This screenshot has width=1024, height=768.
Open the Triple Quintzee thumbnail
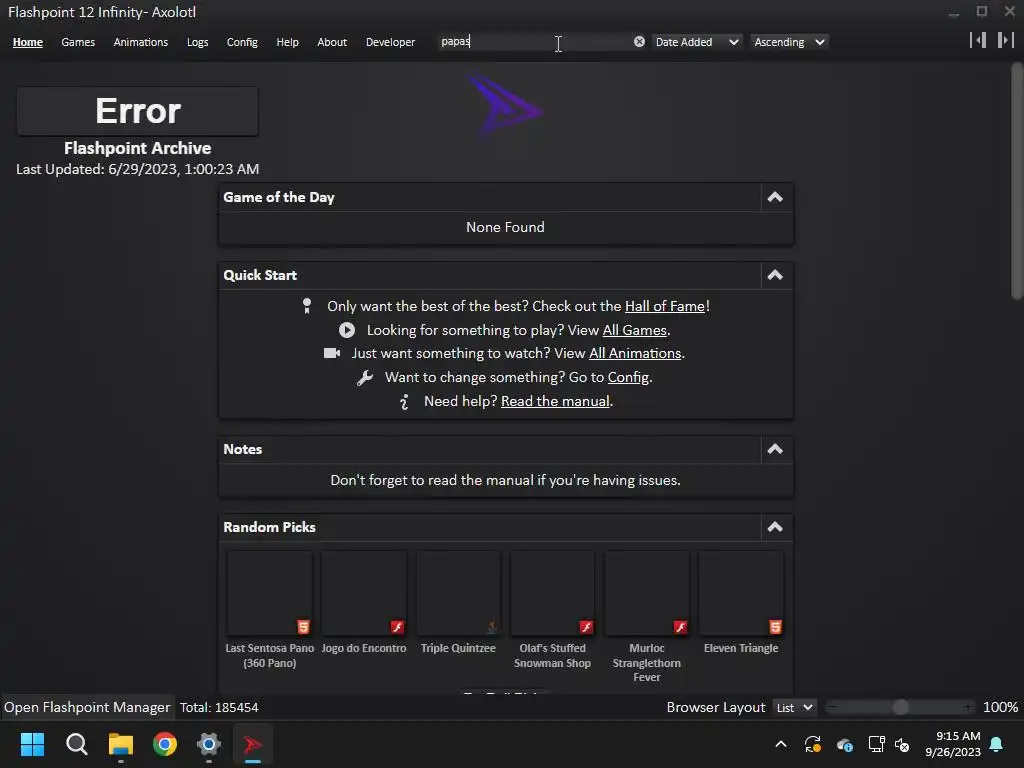(458, 593)
